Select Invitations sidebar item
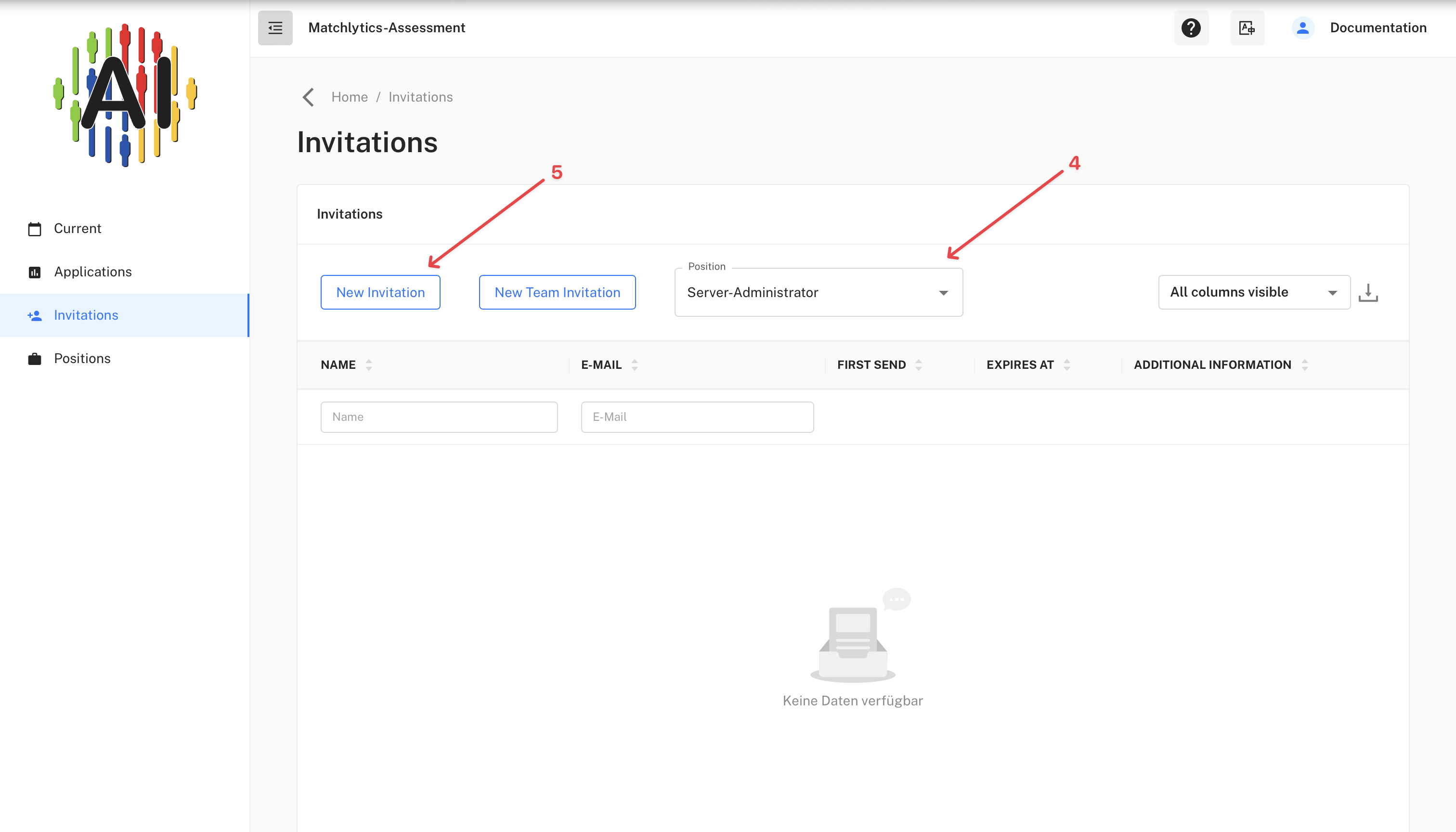The width and height of the screenshot is (1456, 832). (x=125, y=315)
